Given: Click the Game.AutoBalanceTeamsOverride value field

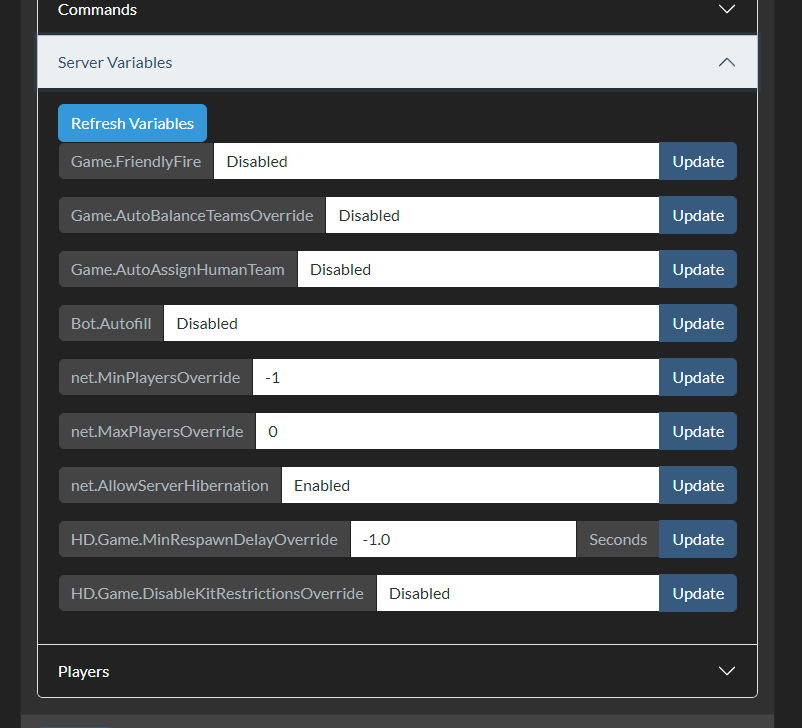Looking at the screenshot, I should point(492,215).
